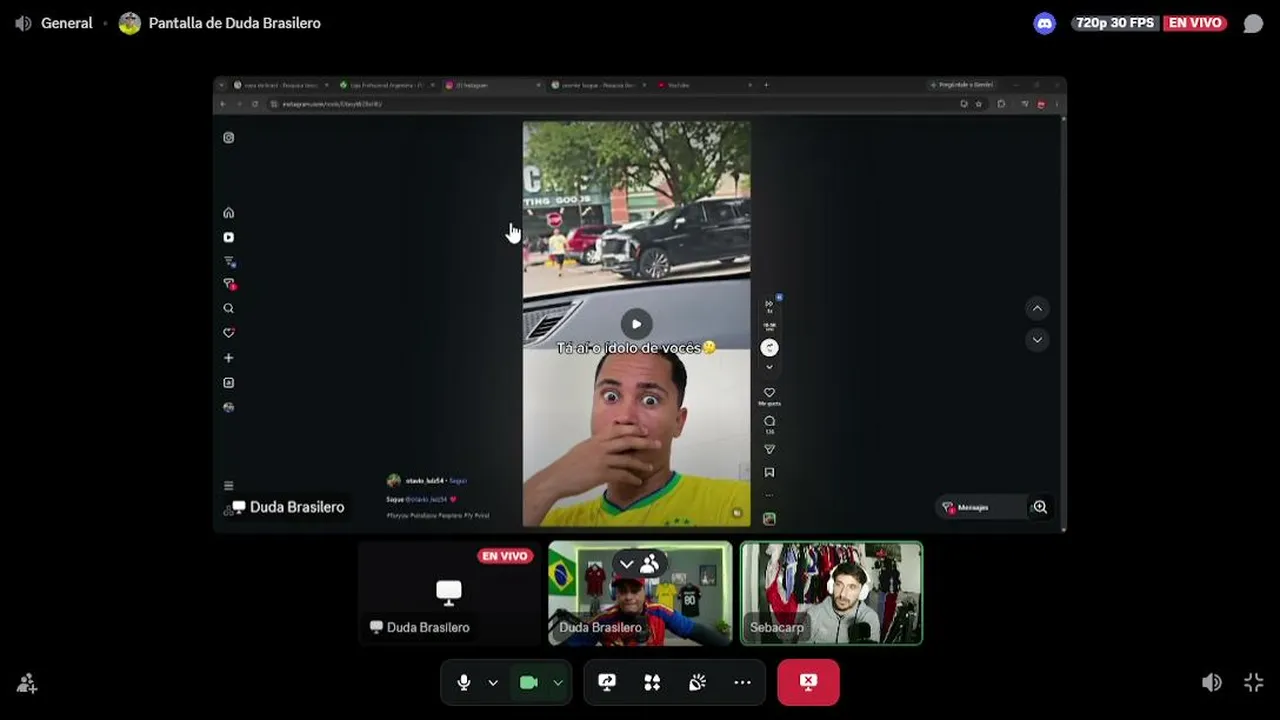
Task: Click the browser back arrow
Action: pyautogui.click(x=223, y=104)
